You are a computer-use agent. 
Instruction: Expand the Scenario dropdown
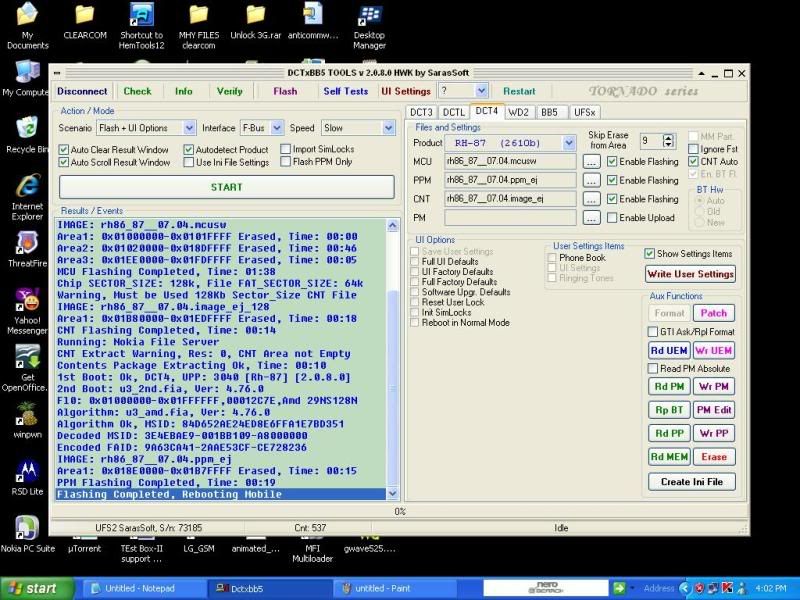tap(189, 128)
